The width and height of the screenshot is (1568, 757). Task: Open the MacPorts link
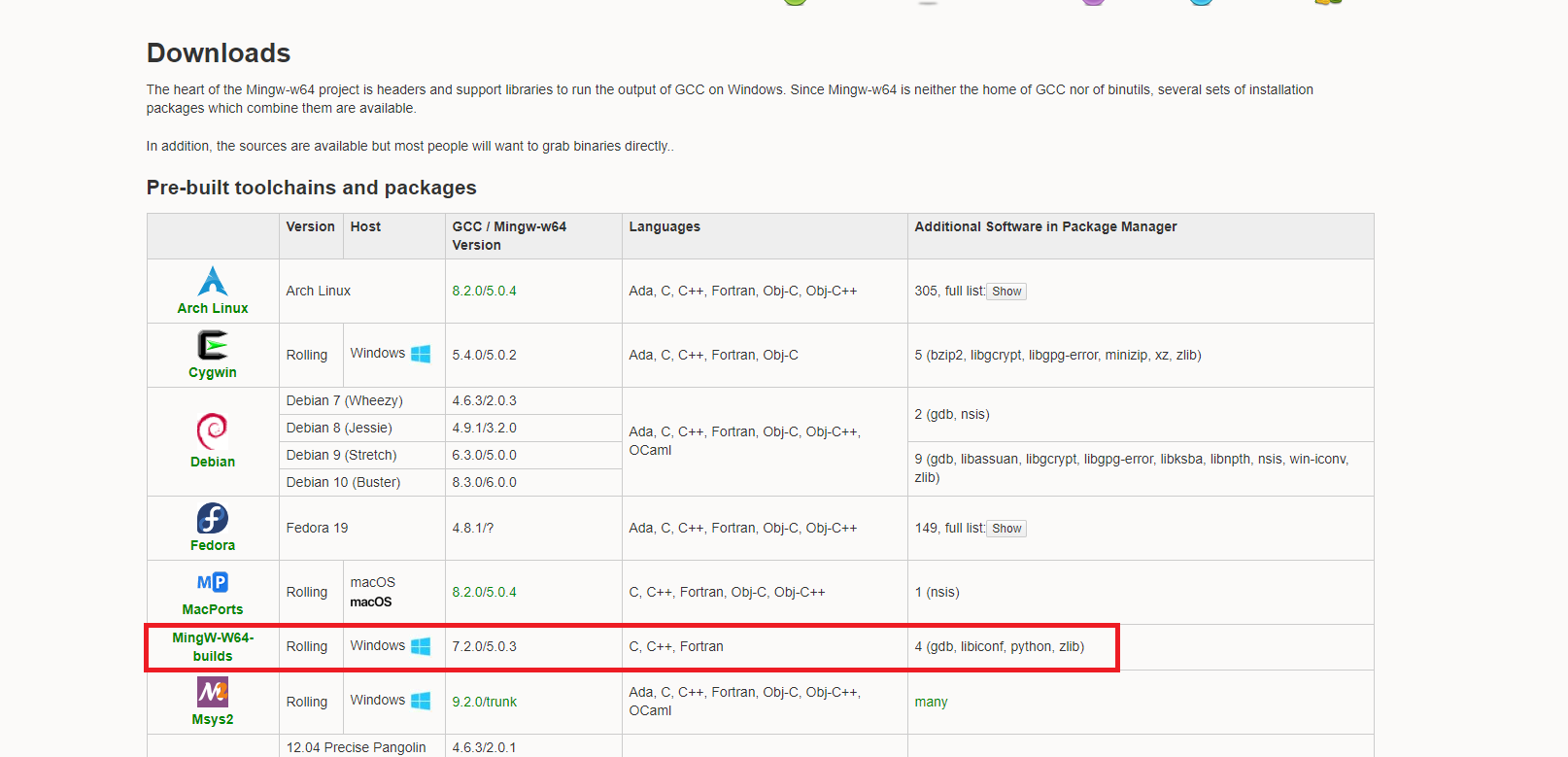[213, 609]
